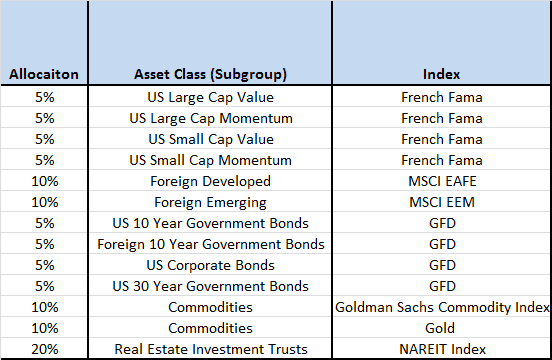Image resolution: width=552 pixels, height=360 pixels.
Task: Click the Goldman Sachs Commodity Index cell
Action: (441, 307)
